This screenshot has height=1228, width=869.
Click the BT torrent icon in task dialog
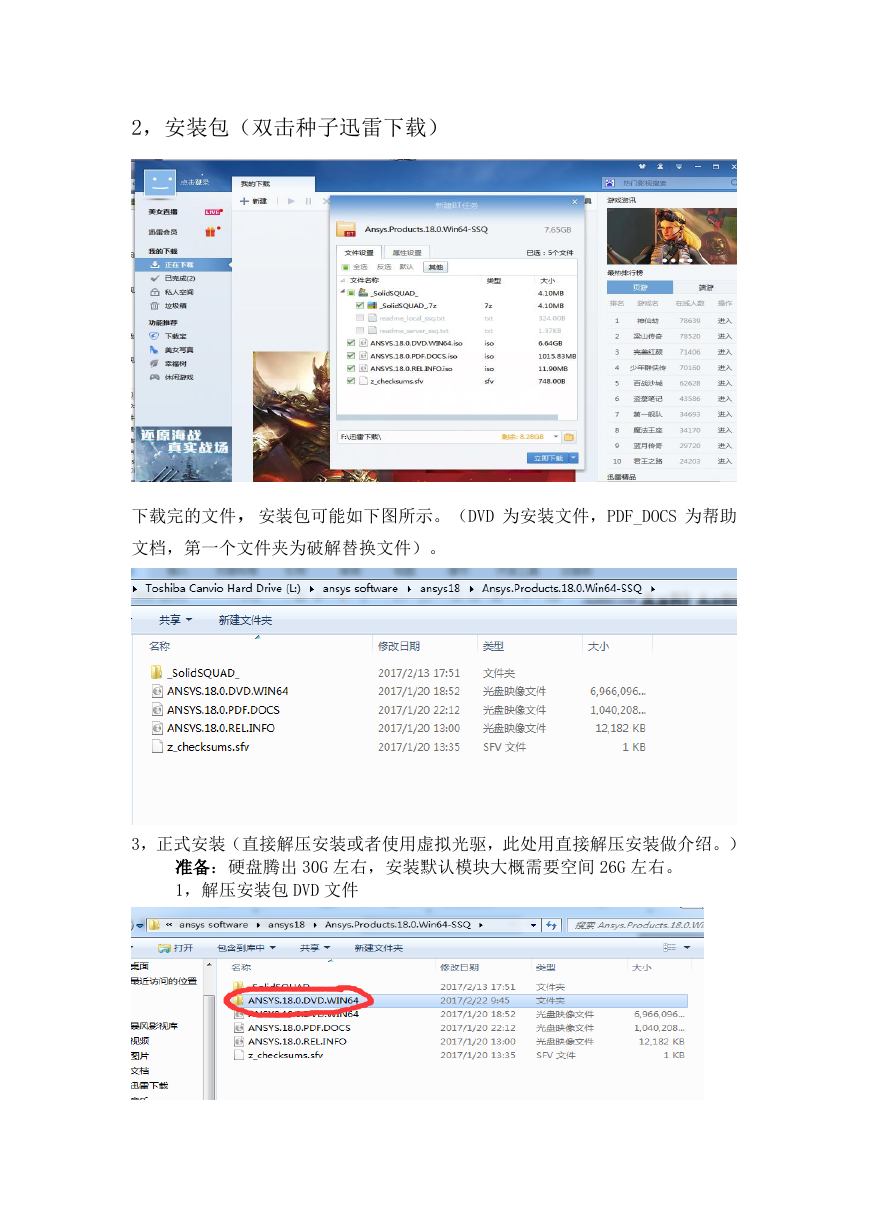click(x=347, y=229)
